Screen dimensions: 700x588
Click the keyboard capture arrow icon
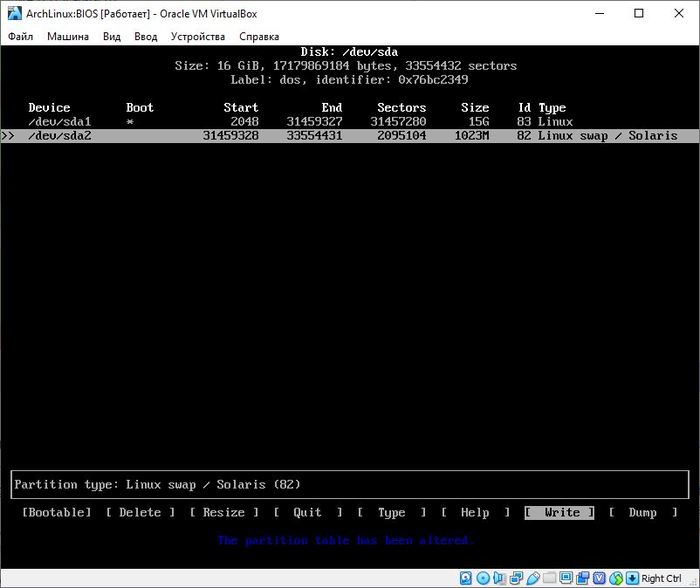(x=631, y=578)
